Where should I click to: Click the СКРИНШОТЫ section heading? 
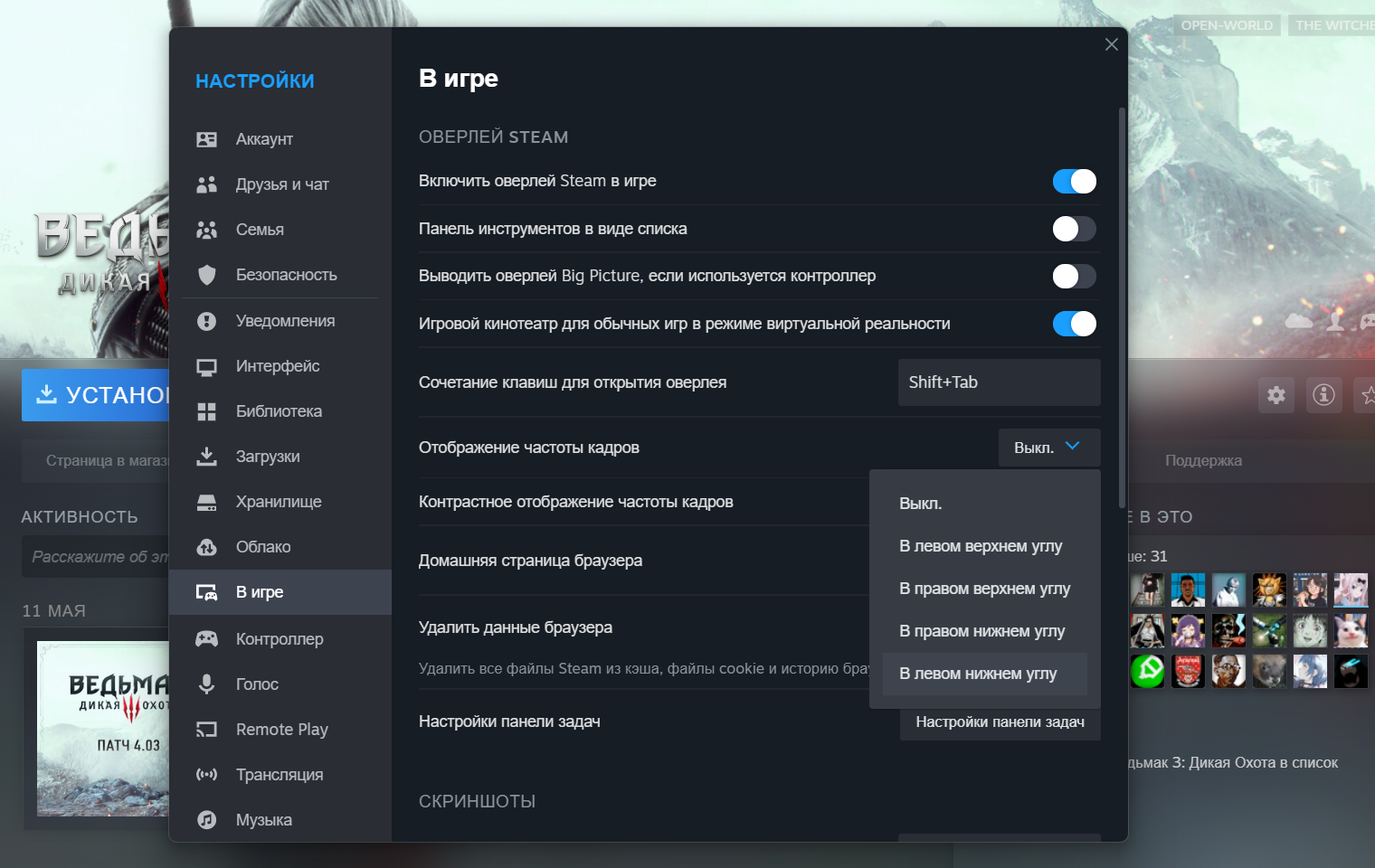pos(477,802)
